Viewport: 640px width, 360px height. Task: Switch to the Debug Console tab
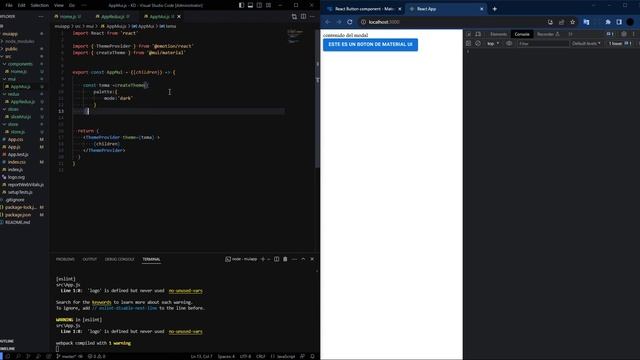click(120, 259)
